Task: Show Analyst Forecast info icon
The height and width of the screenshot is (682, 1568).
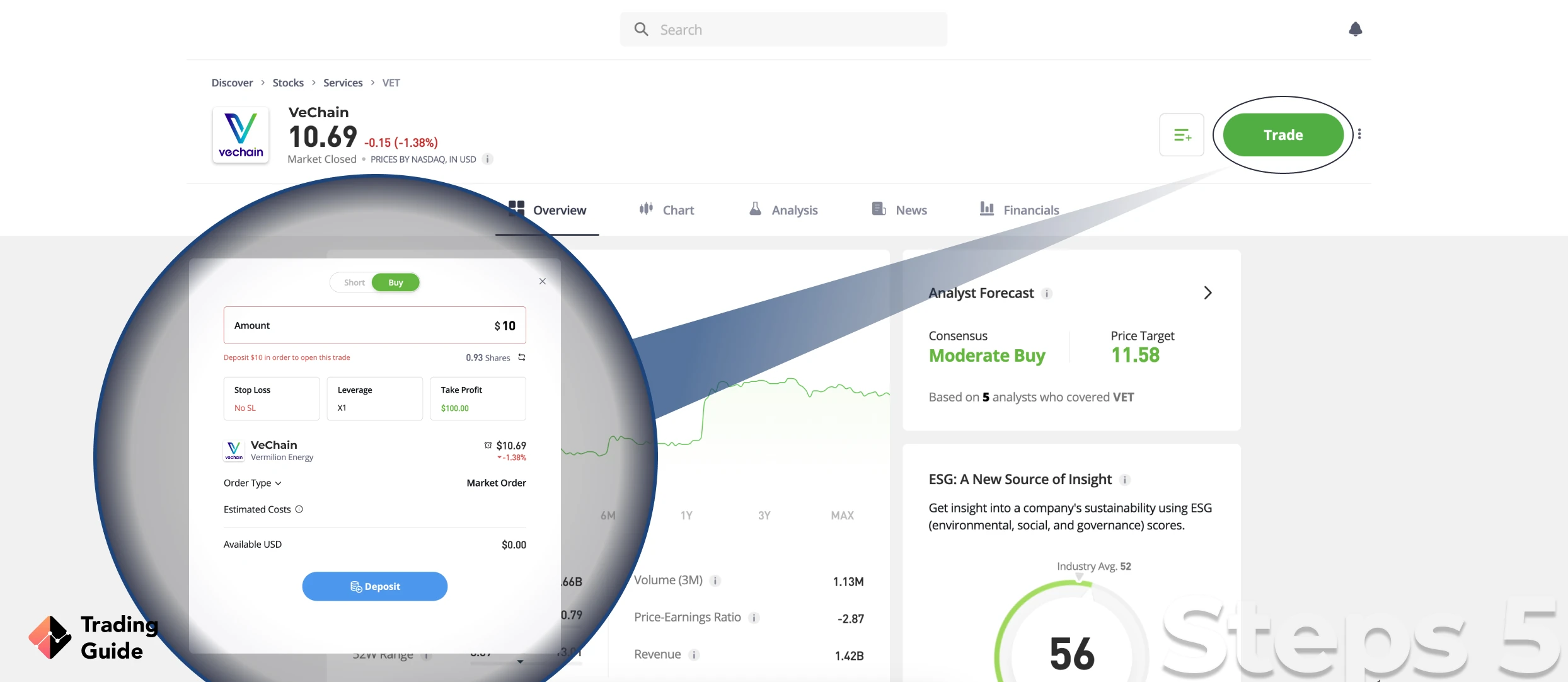Action: pos(1047,293)
